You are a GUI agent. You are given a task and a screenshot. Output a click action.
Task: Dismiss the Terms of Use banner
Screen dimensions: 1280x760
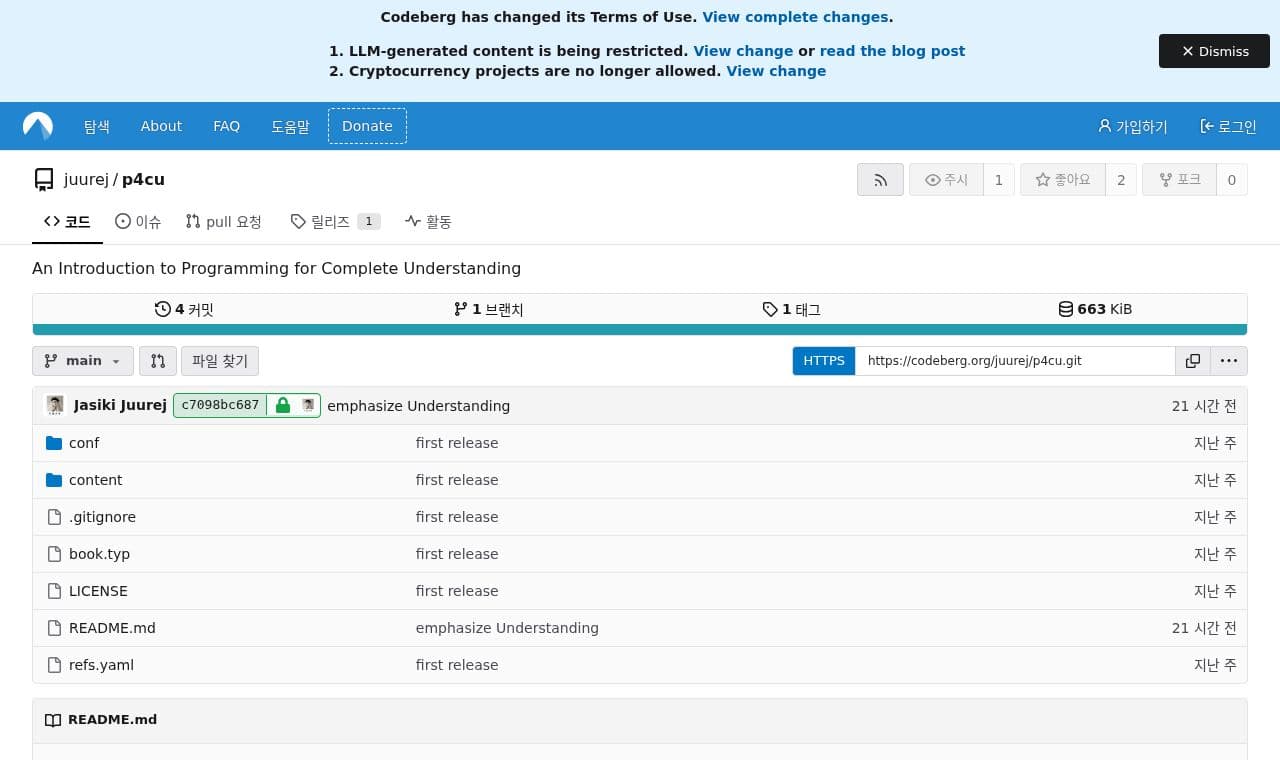point(1214,51)
